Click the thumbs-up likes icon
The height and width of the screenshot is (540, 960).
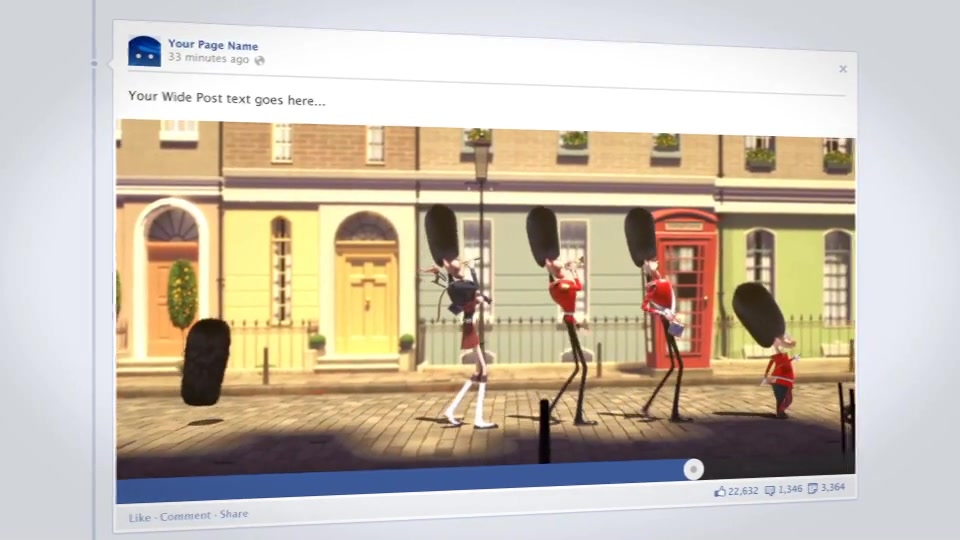coord(720,491)
